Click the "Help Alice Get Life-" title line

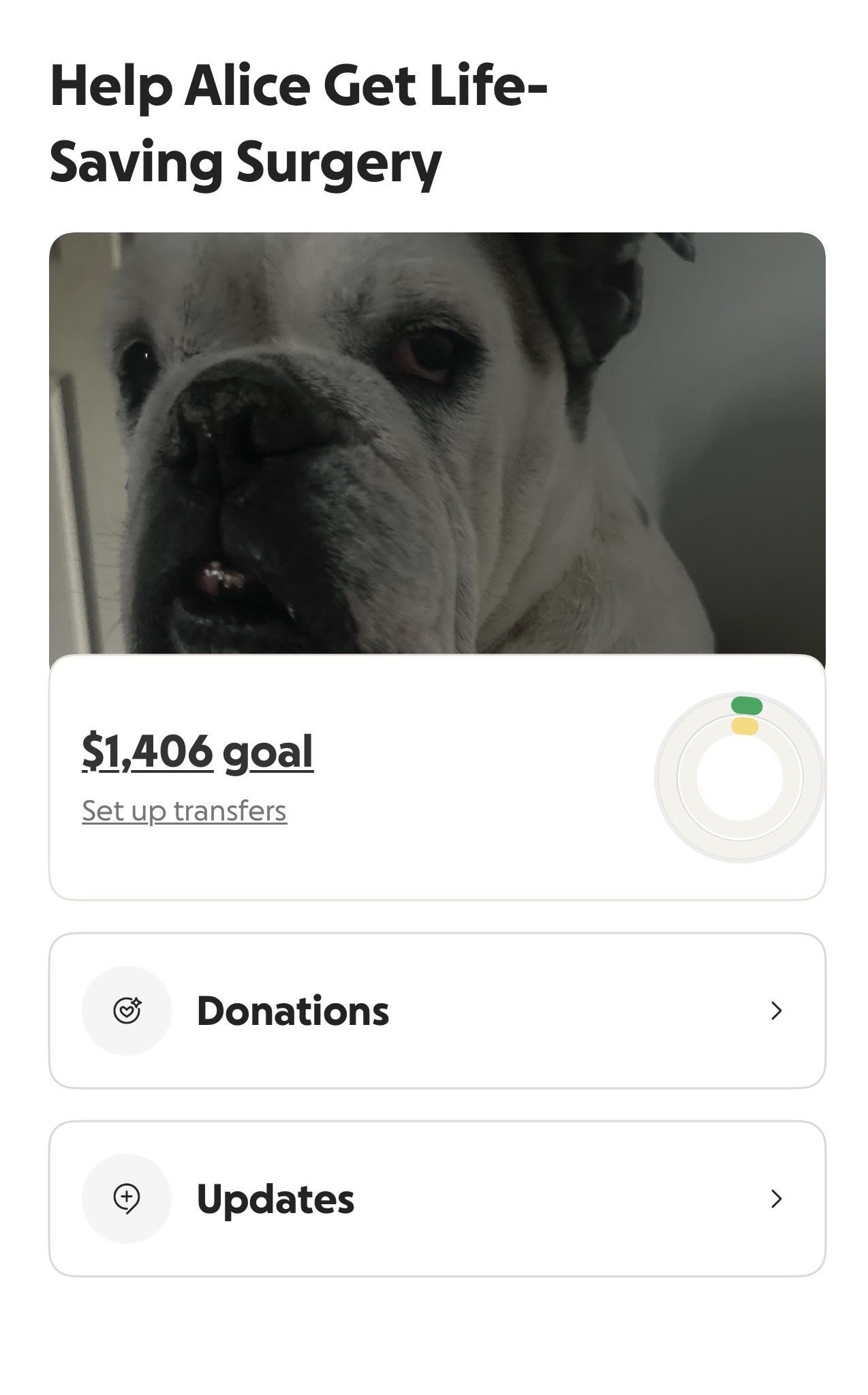pos(298,87)
